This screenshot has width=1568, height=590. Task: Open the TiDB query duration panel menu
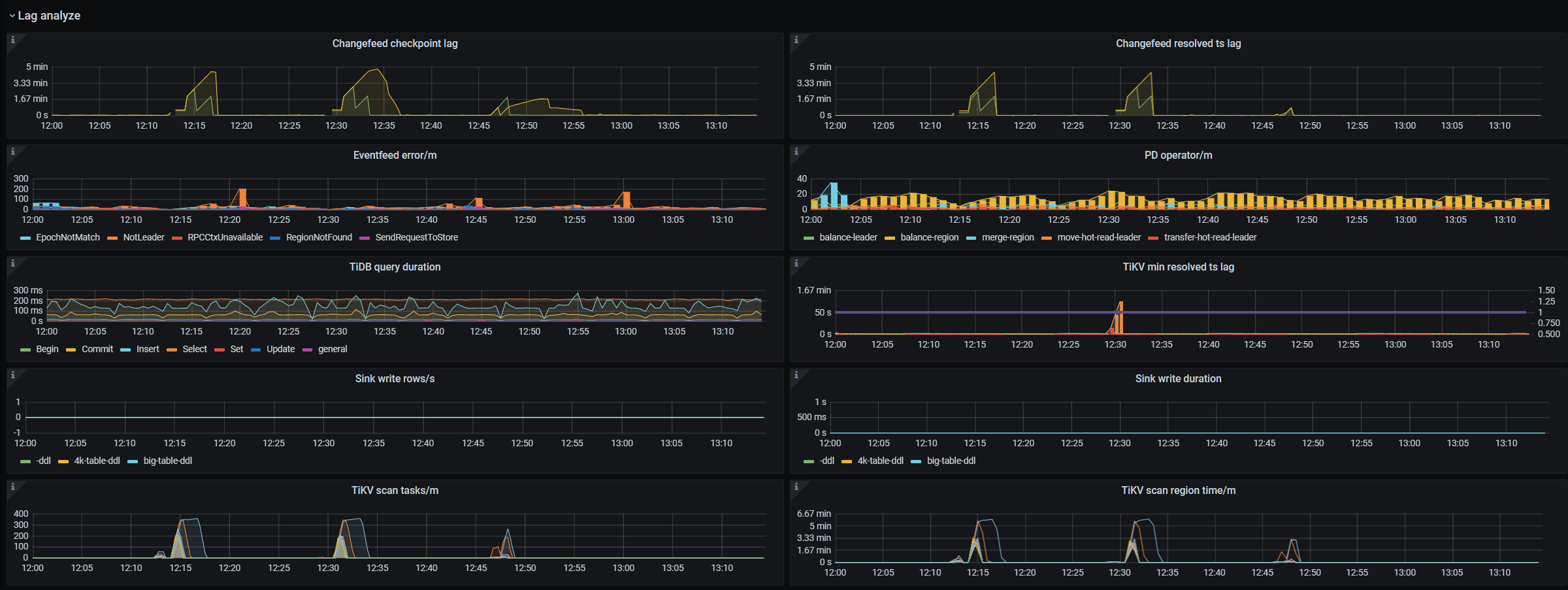pos(395,267)
